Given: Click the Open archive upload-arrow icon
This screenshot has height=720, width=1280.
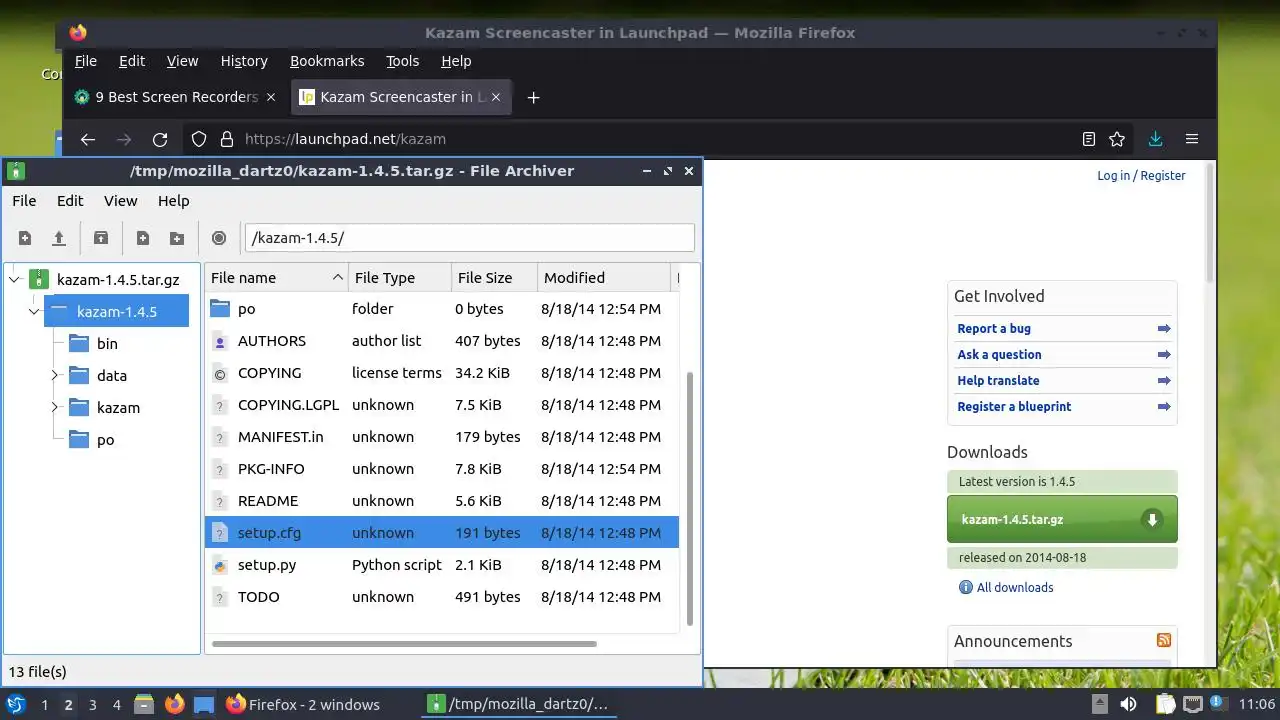Looking at the screenshot, I should click(59, 238).
